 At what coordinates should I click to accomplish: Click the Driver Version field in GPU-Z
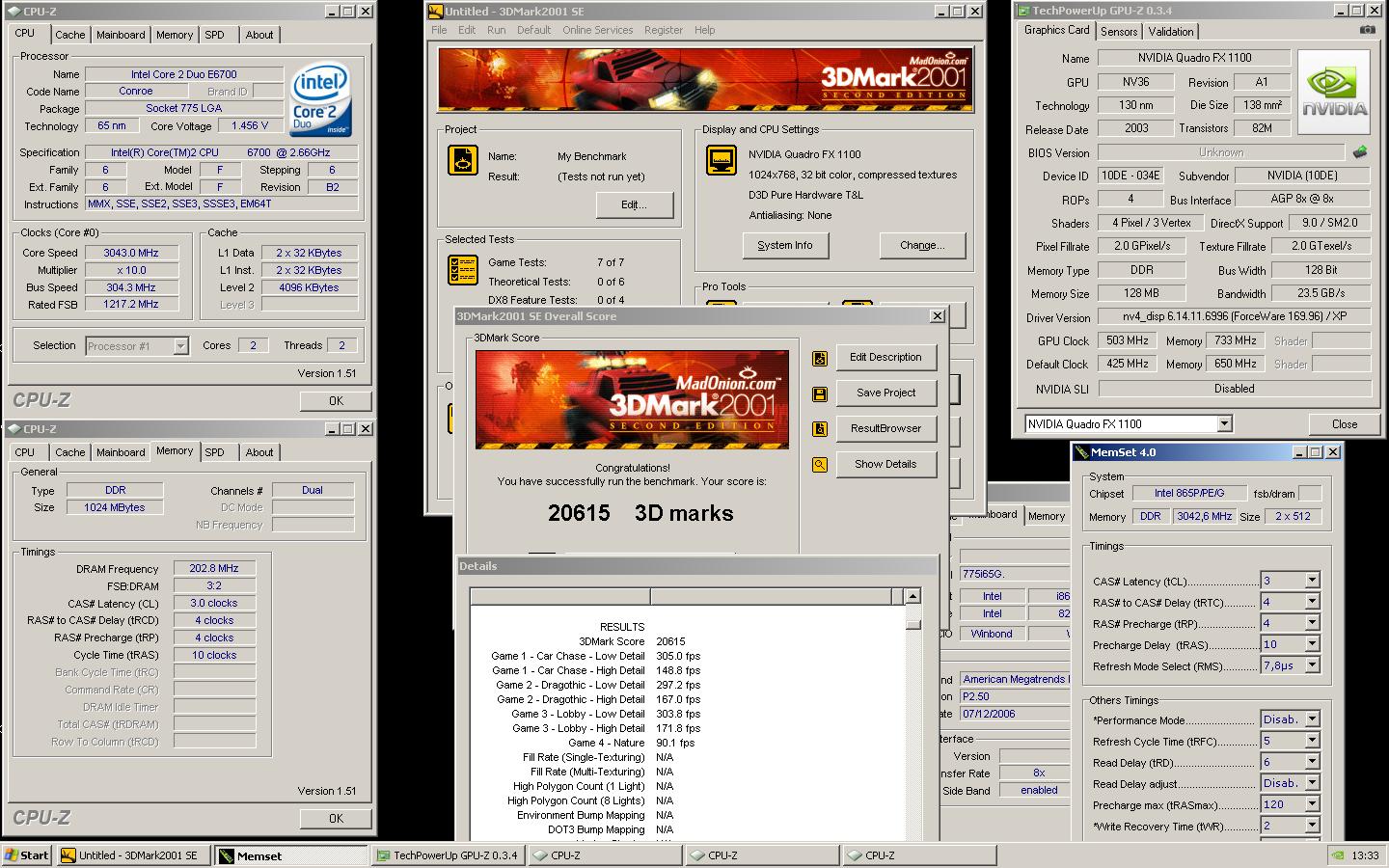(1234, 317)
